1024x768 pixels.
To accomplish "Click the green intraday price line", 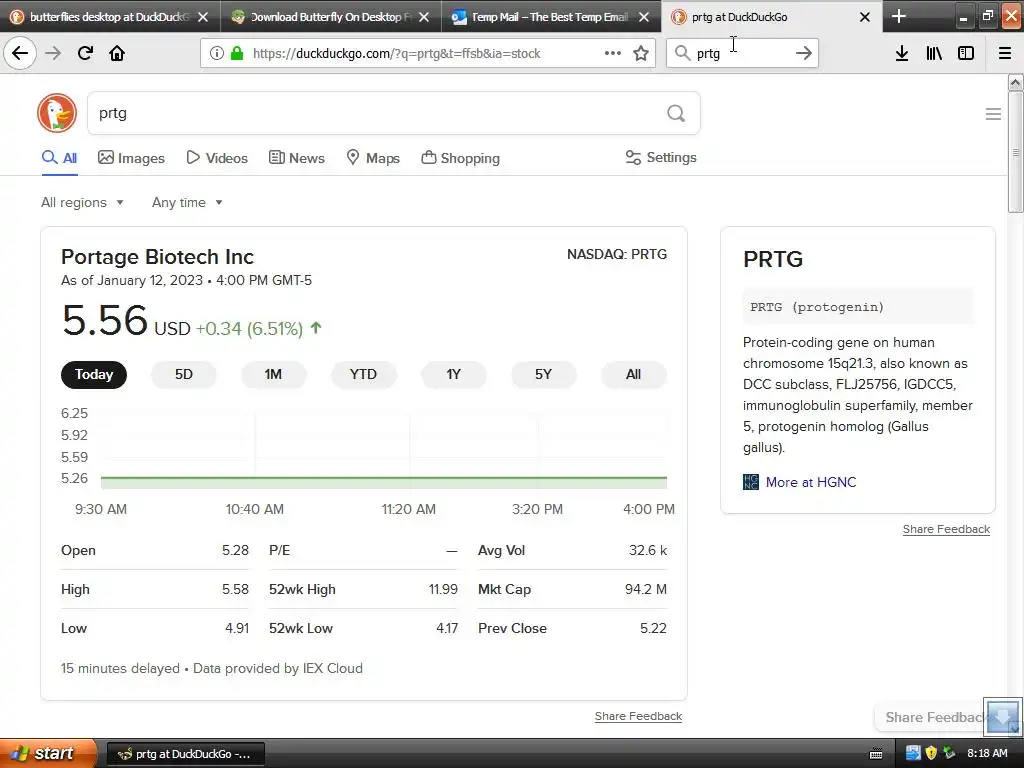I will pyautogui.click(x=384, y=478).
